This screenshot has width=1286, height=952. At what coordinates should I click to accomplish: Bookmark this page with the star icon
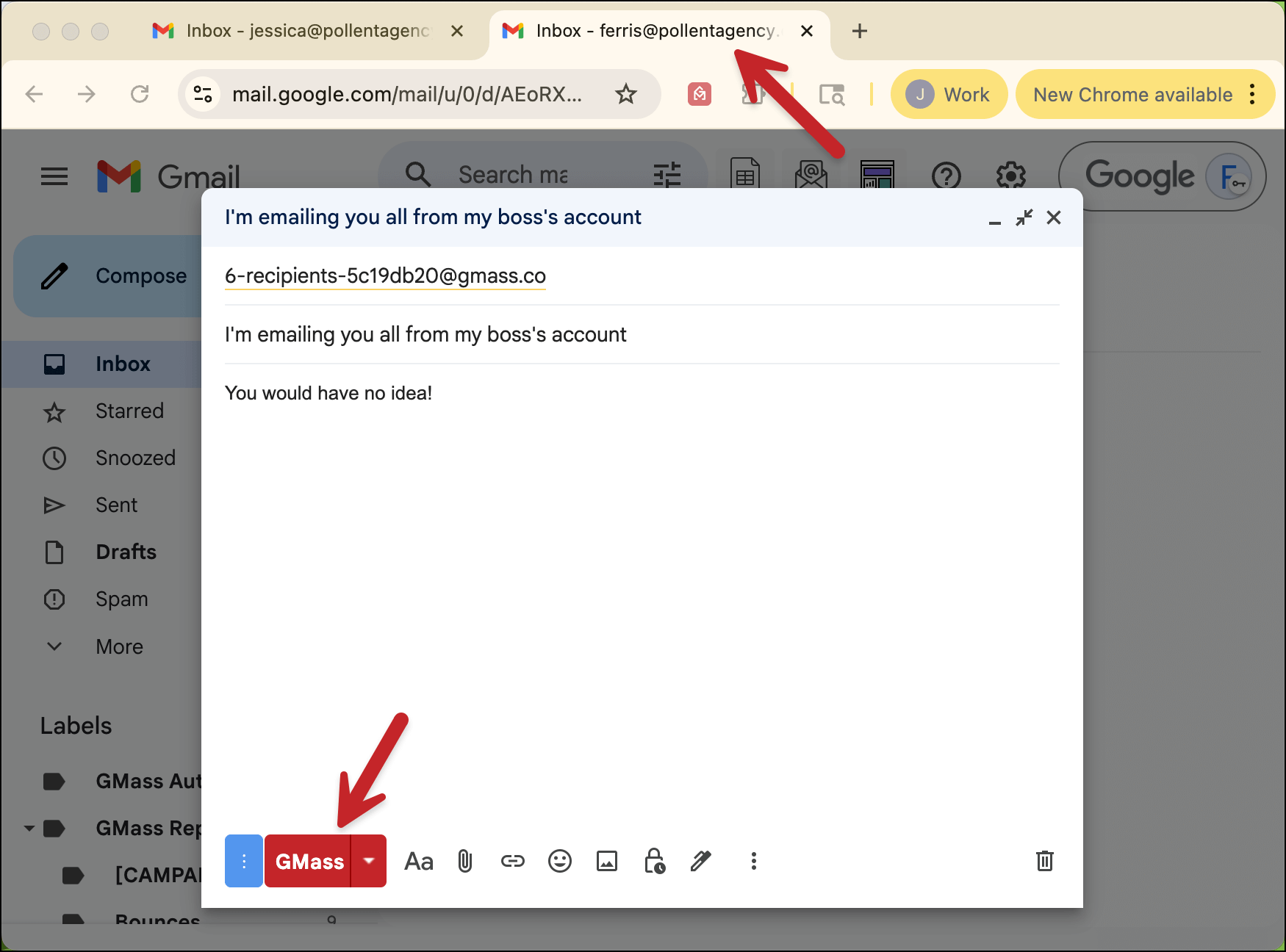tap(625, 94)
